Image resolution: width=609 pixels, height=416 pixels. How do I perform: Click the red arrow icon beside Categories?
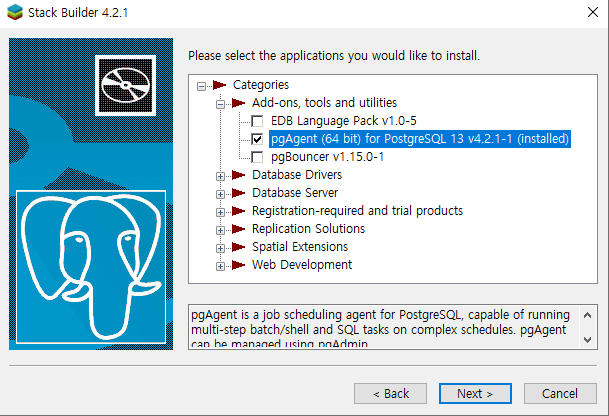219,85
